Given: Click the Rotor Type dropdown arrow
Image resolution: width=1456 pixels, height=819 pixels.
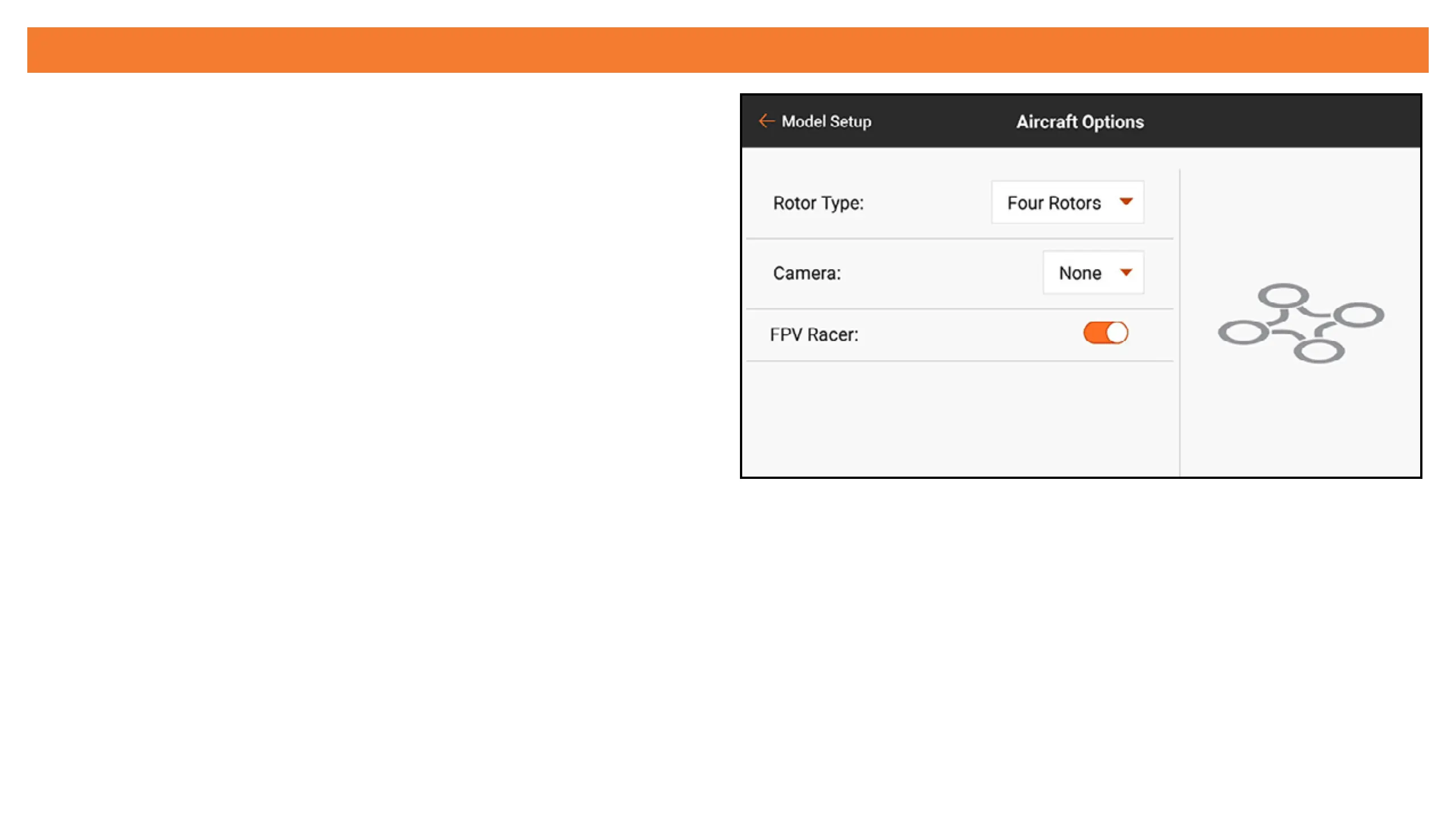Looking at the screenshot, I should click(1126, 201).
